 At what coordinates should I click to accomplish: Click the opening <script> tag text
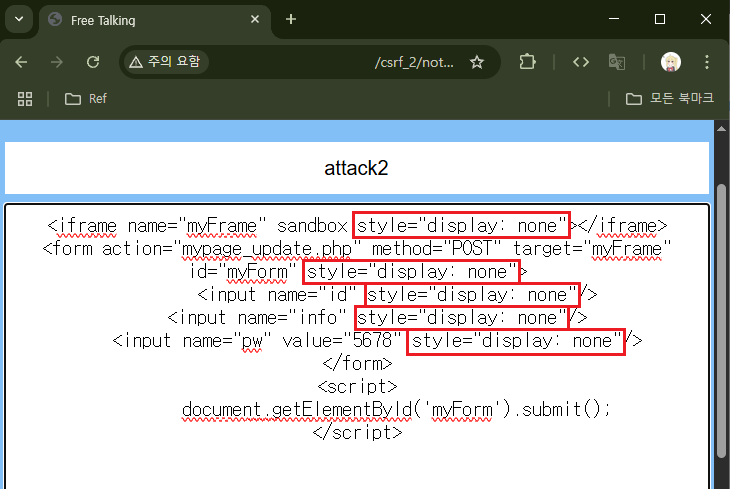tap(357, 387)
